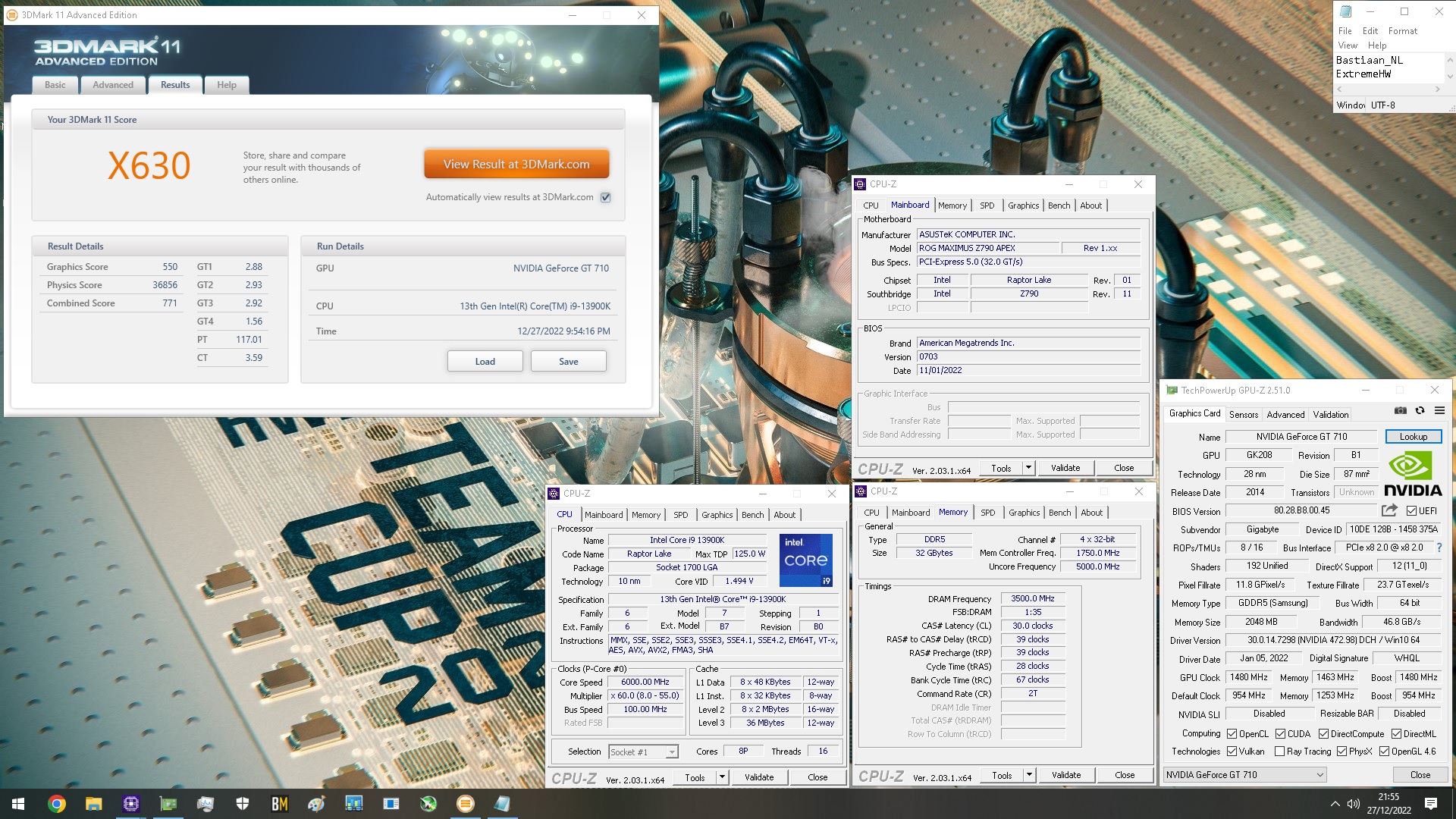Open the Windows Start menu
The height and width of the screenshot is (819, 1456).
pyautogui.click(x=18, y=804)
